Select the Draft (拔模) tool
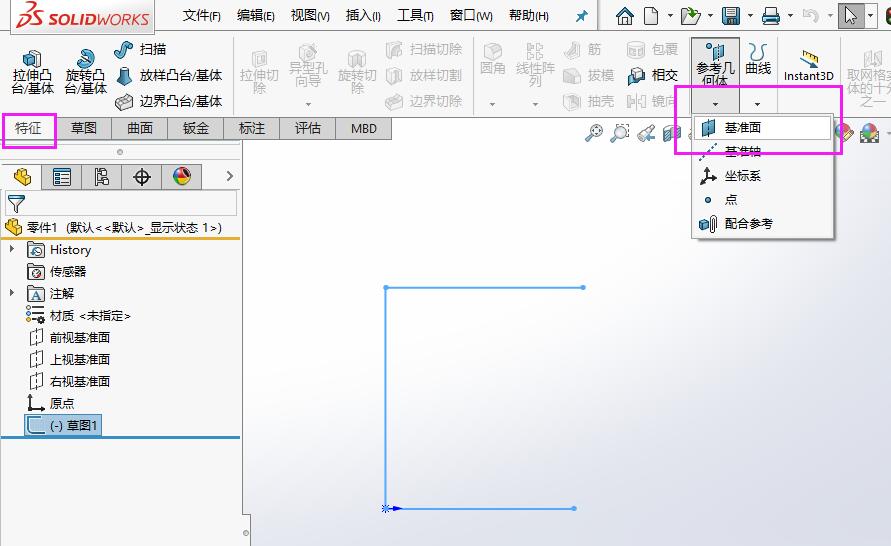891x546 pixels. (589, 75)
